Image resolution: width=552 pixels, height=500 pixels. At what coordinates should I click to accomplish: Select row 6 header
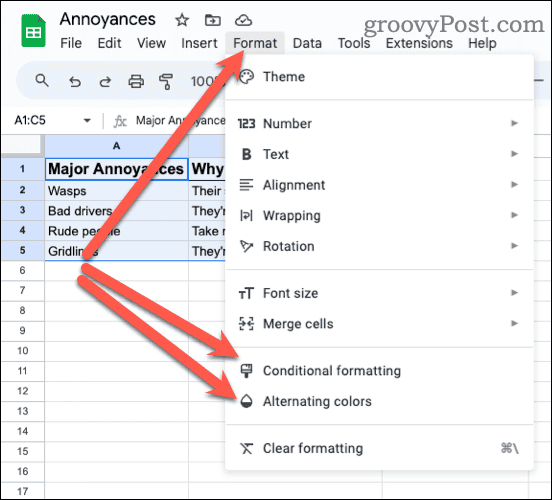(x=23, y=270)
